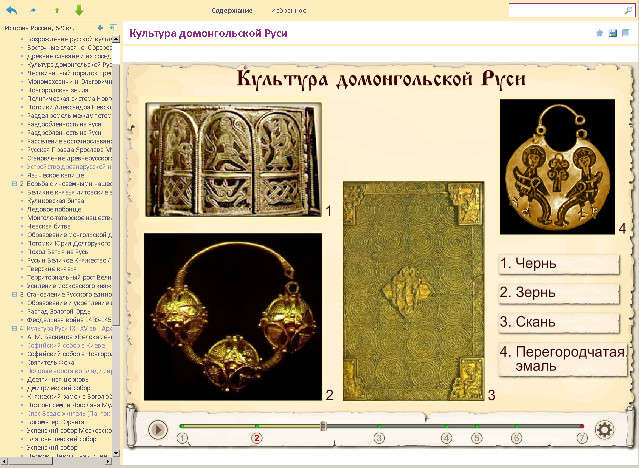
Task: Click the green panel icon in sidebar header
Action: [113, 27]
